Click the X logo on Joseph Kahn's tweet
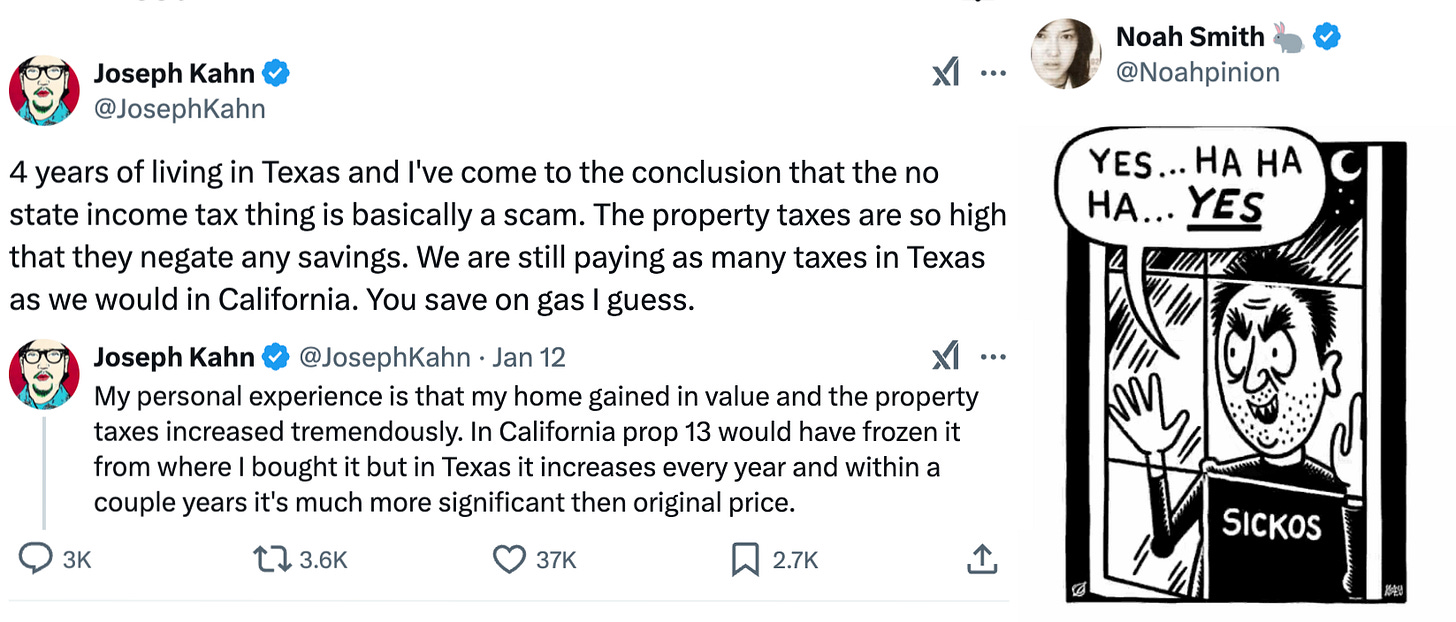This screenshot has width=1456, height=622. (x=944, y=73)
